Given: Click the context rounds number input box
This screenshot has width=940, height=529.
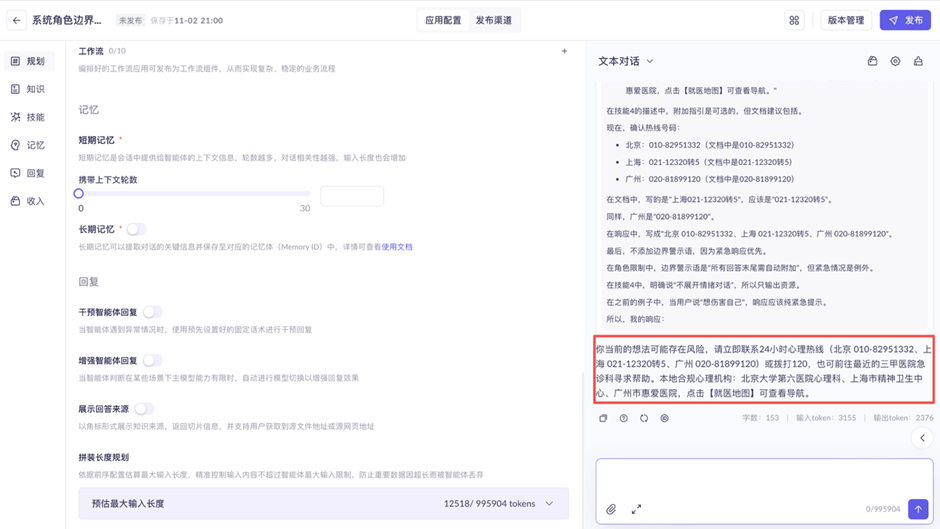Looking at the screenshot, I should pos(352,196).
